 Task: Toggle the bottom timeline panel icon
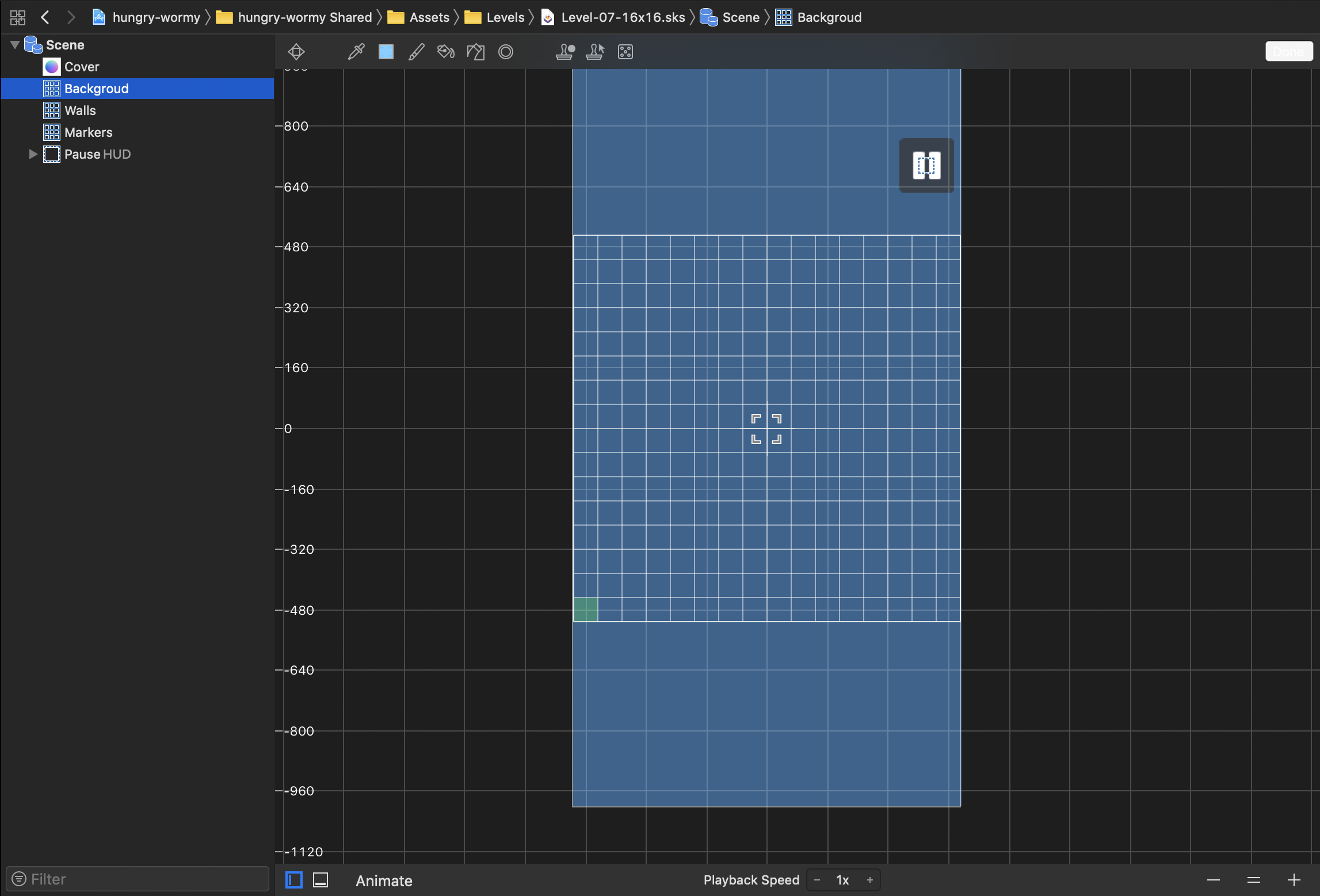[321, 880]
